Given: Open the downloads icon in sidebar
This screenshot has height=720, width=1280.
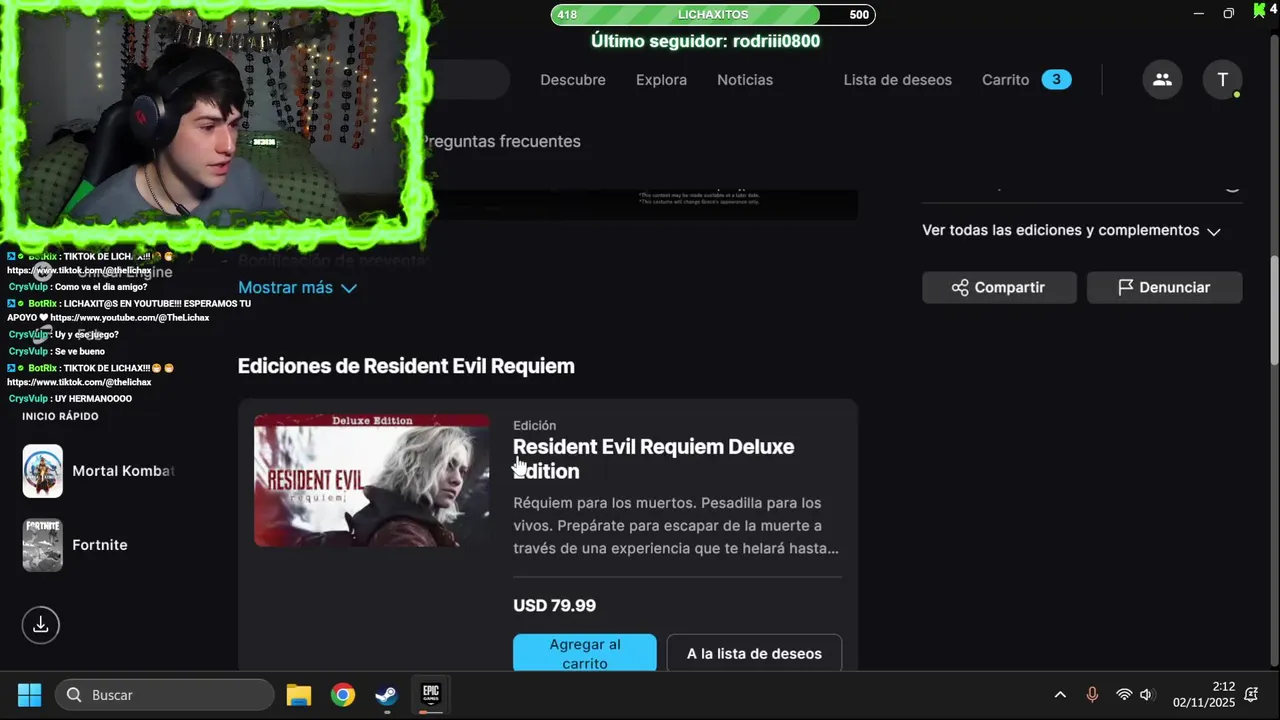Looking at the screenshot, I should click(41, 624).
